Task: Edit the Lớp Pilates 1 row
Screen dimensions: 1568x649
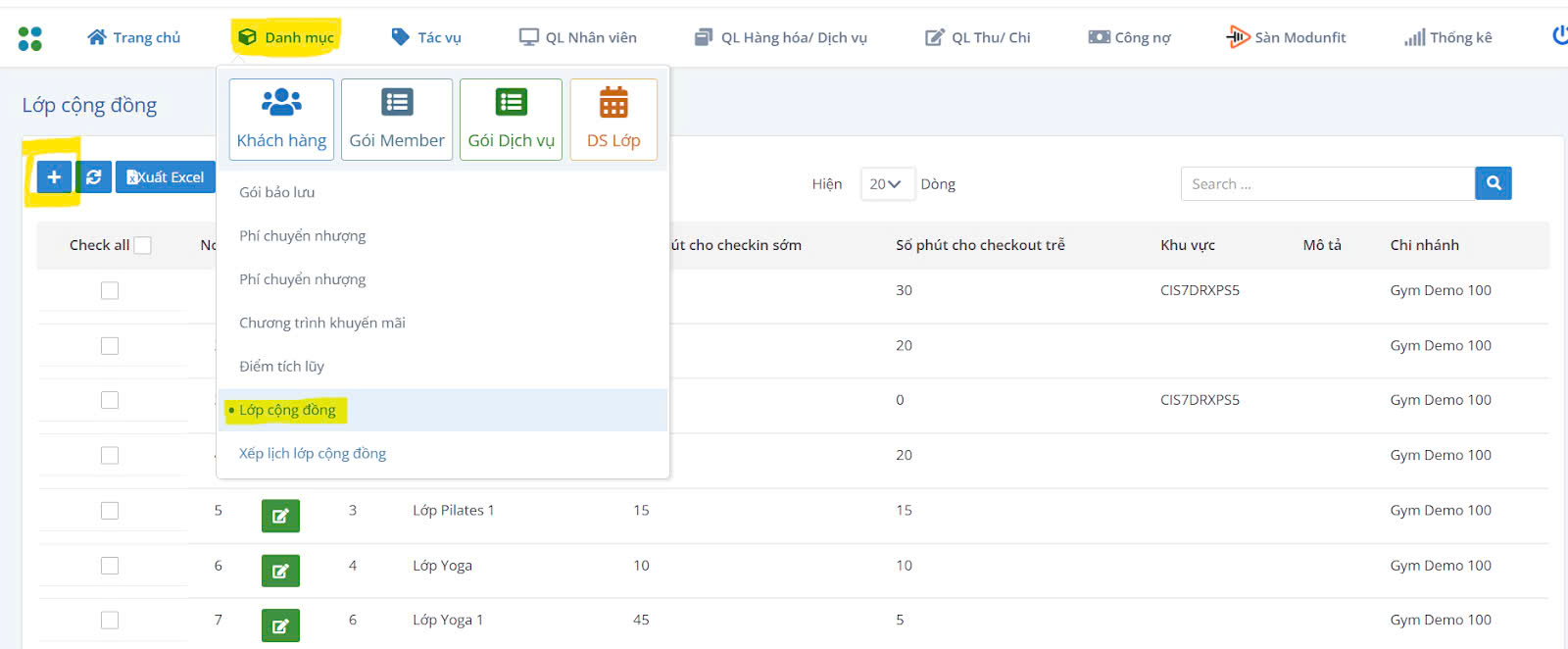Action: click(280, 516)
